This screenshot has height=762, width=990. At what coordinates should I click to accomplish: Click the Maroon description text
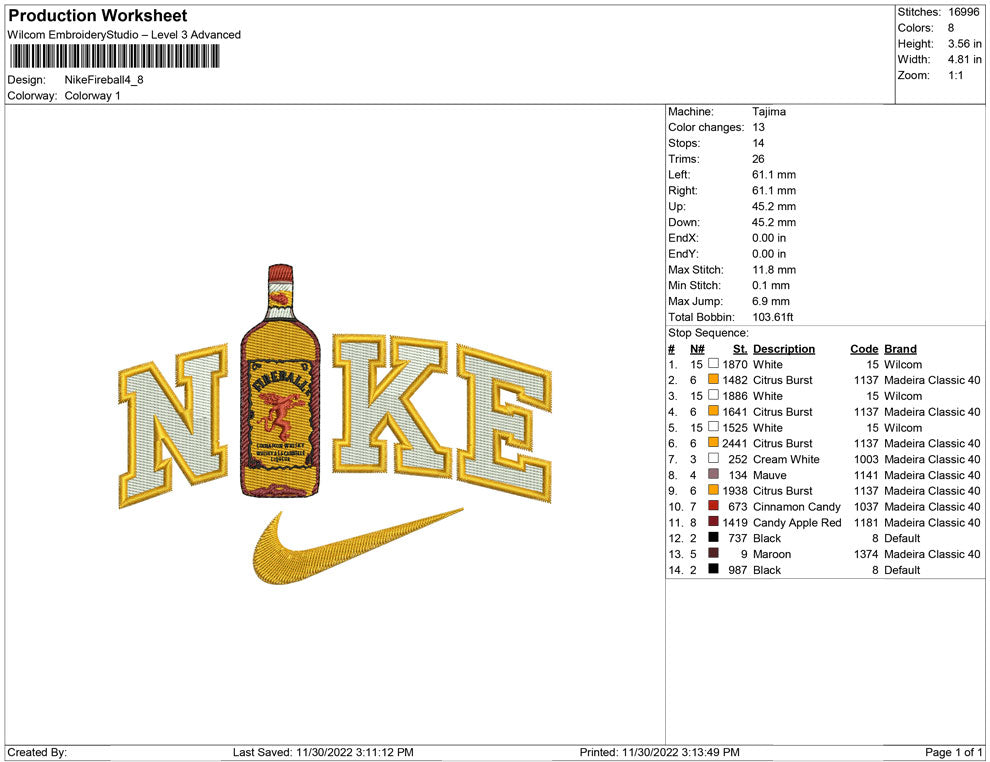(772, 554)
